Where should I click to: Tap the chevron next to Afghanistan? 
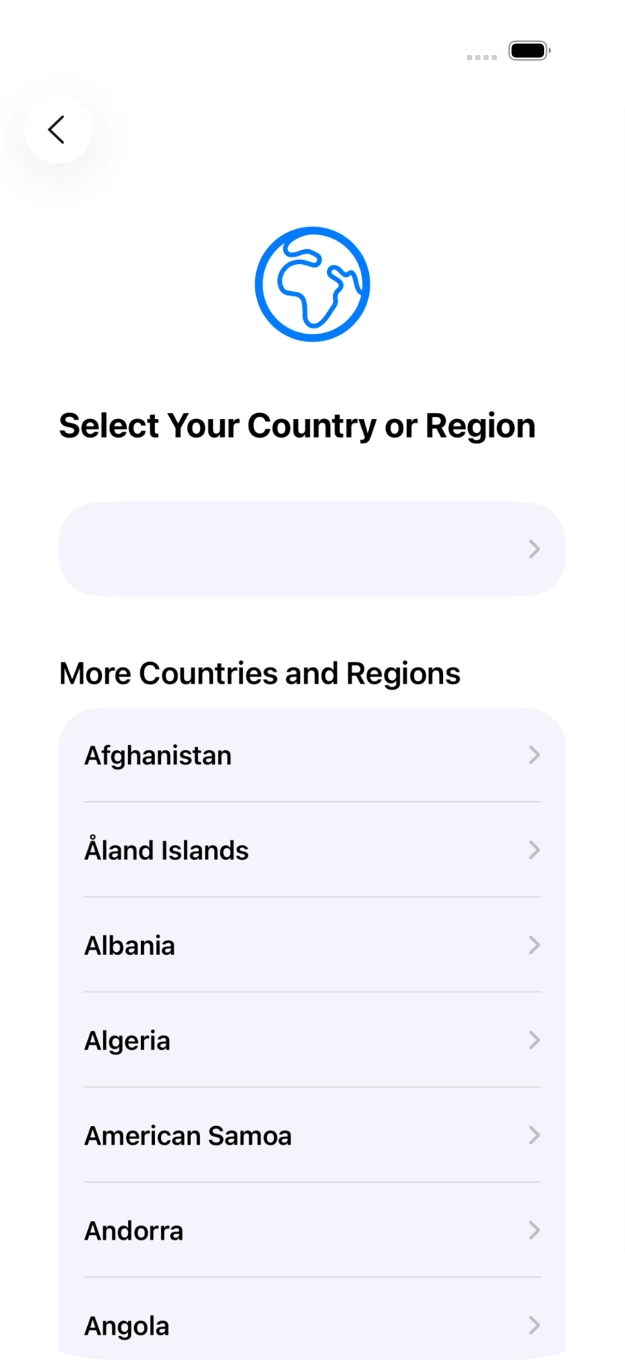click(533, 755)
